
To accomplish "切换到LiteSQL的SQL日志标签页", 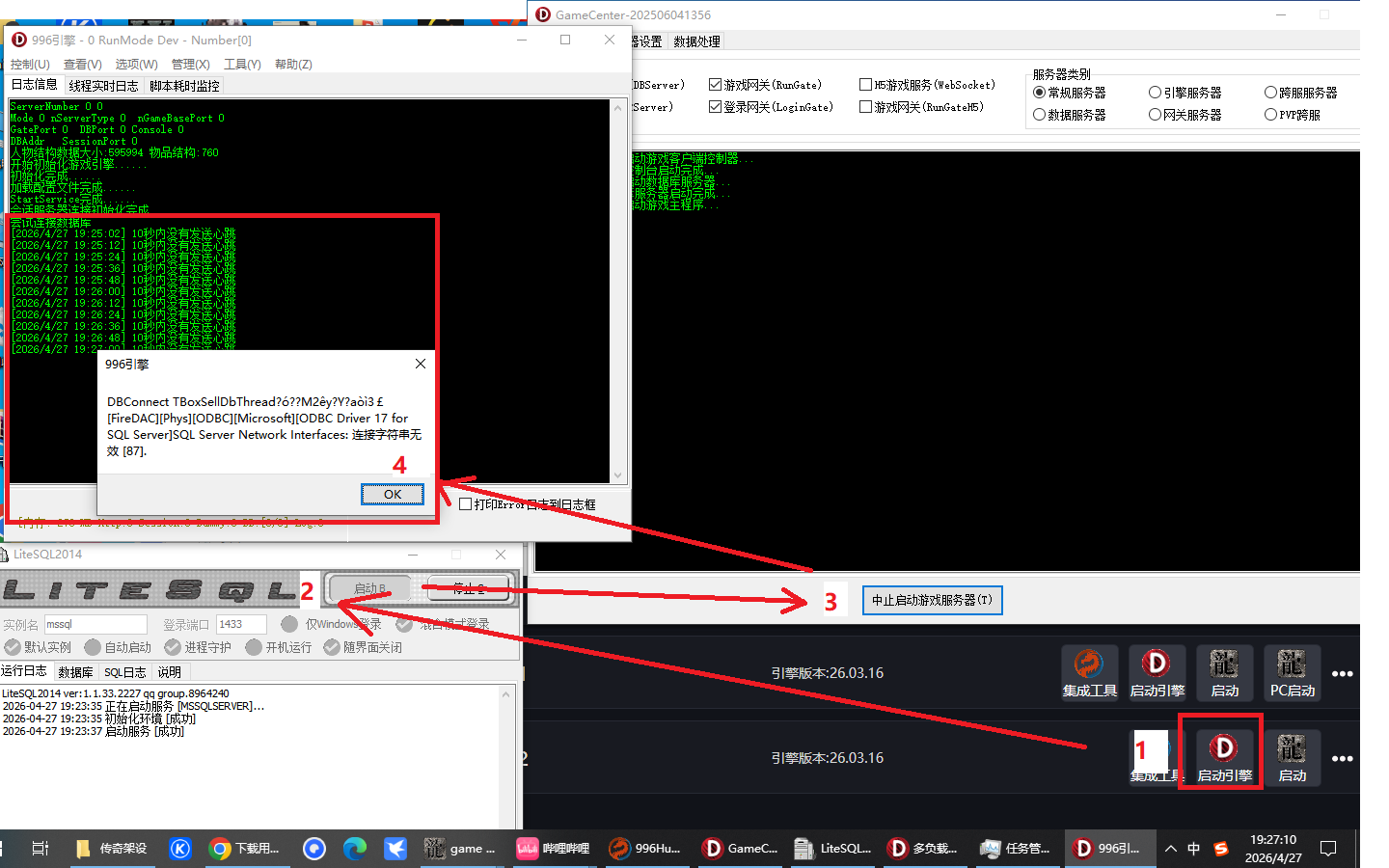I will (126, 671).
